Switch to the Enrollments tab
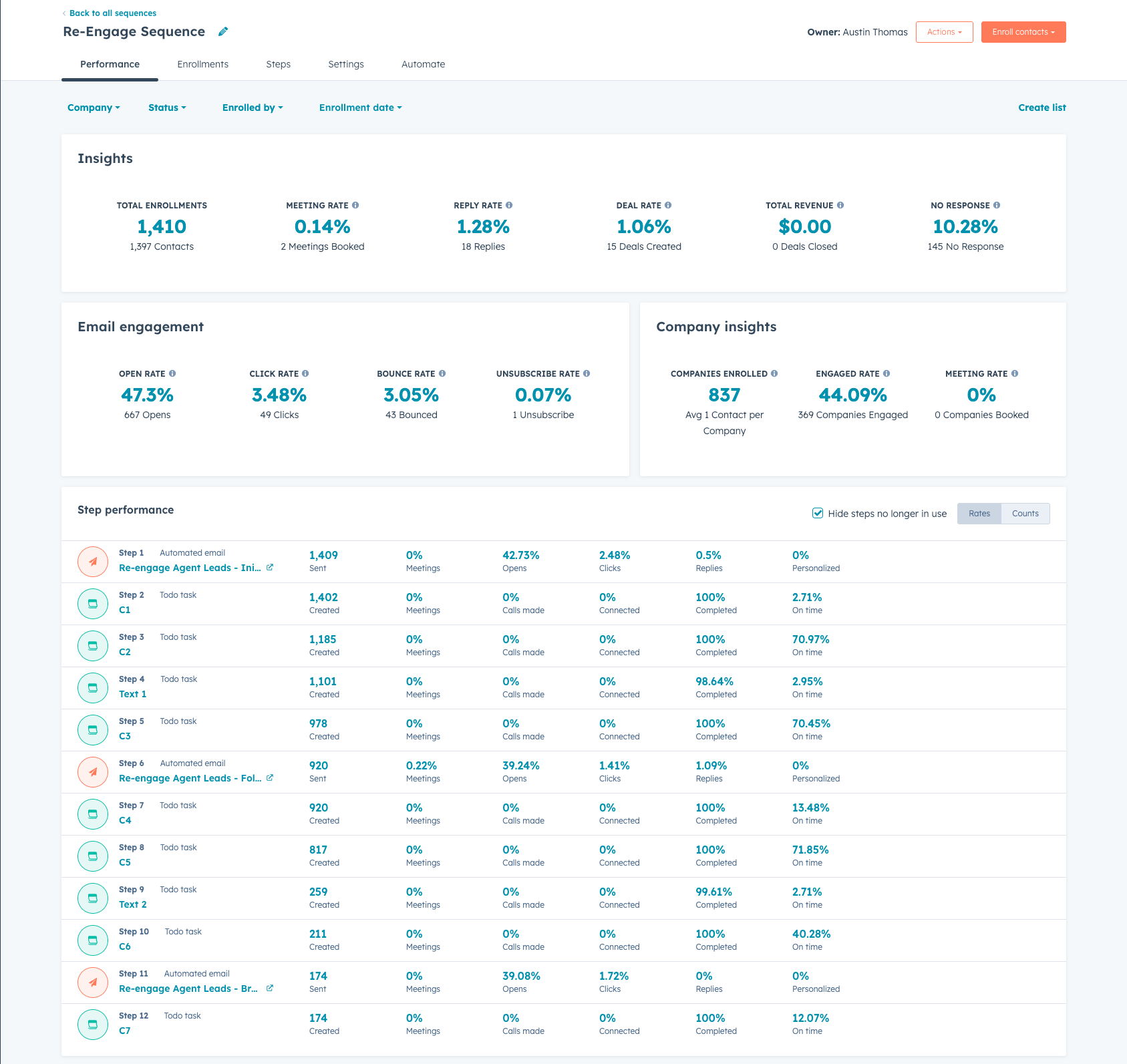The height and width of the screenshot is (1064, 1127). [203, 64]
